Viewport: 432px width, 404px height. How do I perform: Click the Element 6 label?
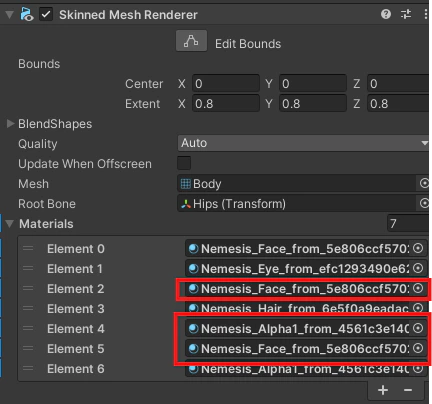click(76, 369)
